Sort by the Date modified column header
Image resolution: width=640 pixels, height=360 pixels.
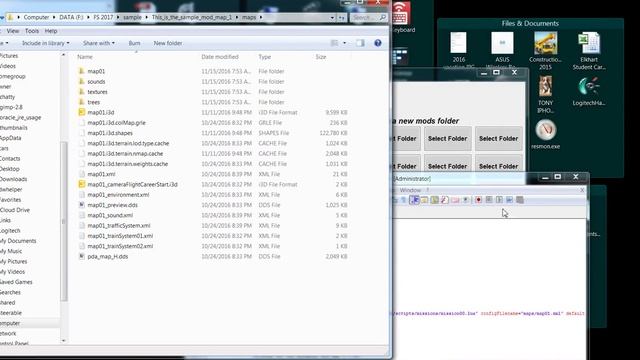(220, 57)
